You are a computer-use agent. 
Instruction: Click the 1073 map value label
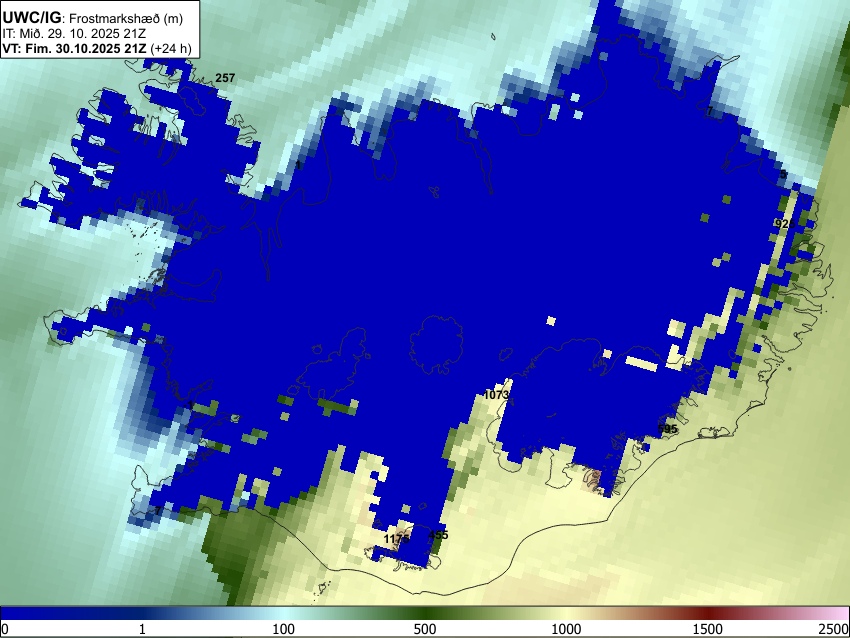(x=496, y=395)
